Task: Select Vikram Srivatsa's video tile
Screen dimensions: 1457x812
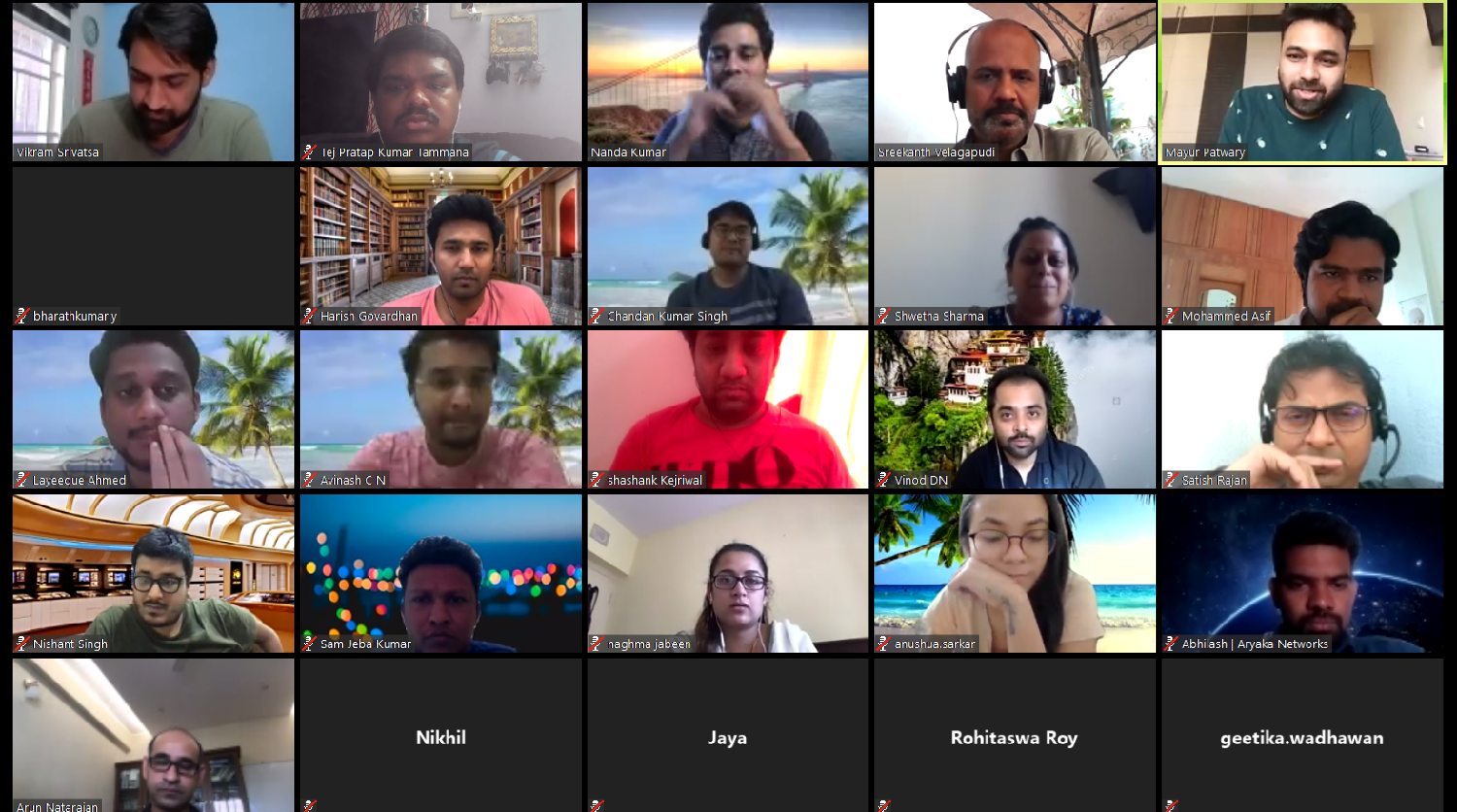Action: [153, 82]
